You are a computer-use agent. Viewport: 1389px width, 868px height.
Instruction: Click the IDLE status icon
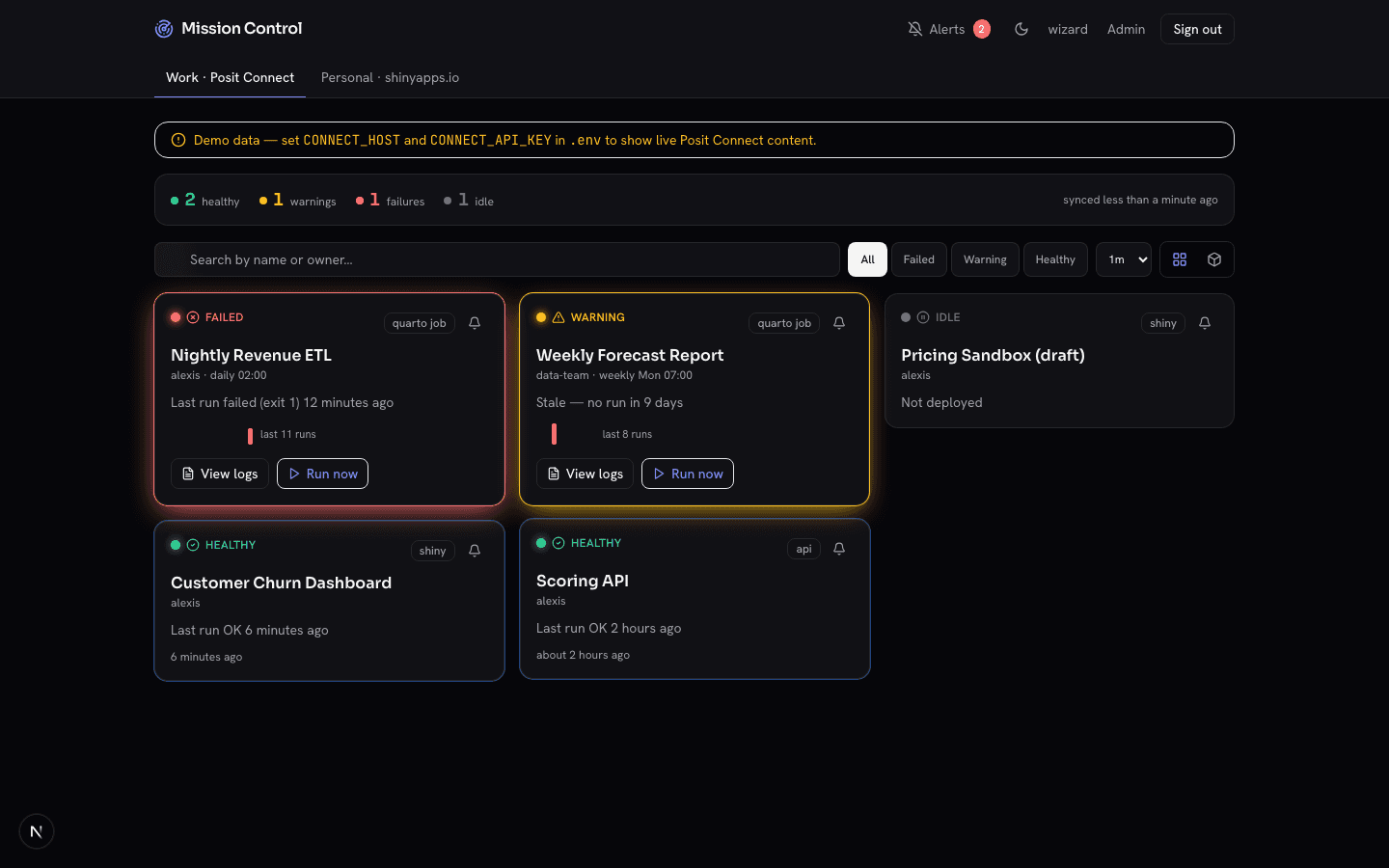coord(923,317)
